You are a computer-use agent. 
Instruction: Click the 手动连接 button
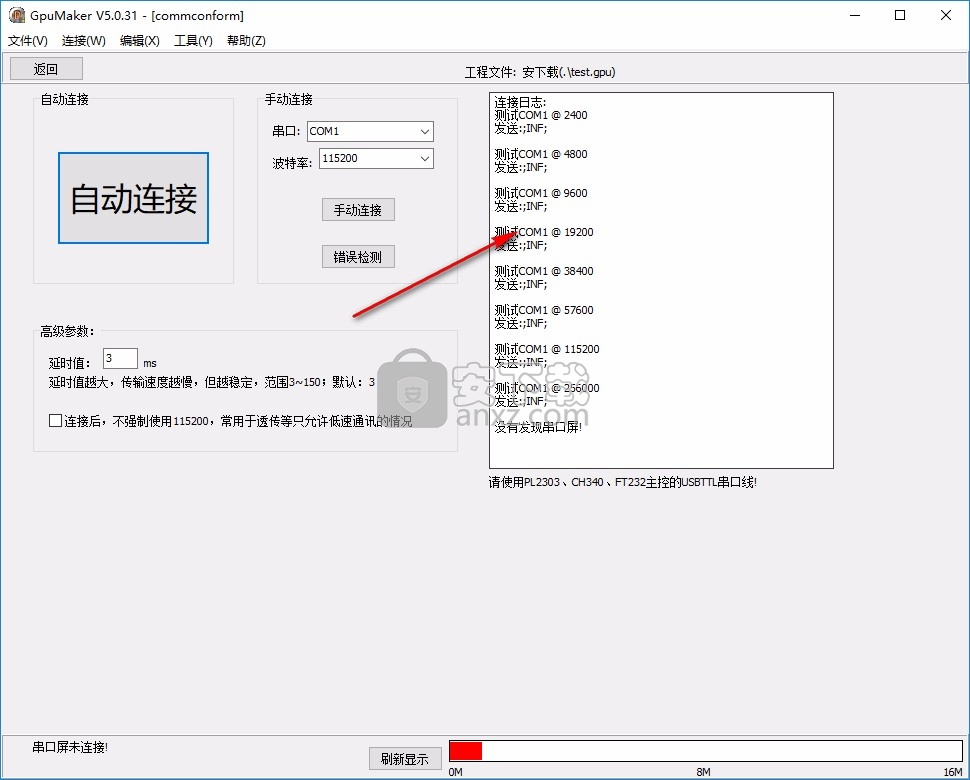point(358,210)
